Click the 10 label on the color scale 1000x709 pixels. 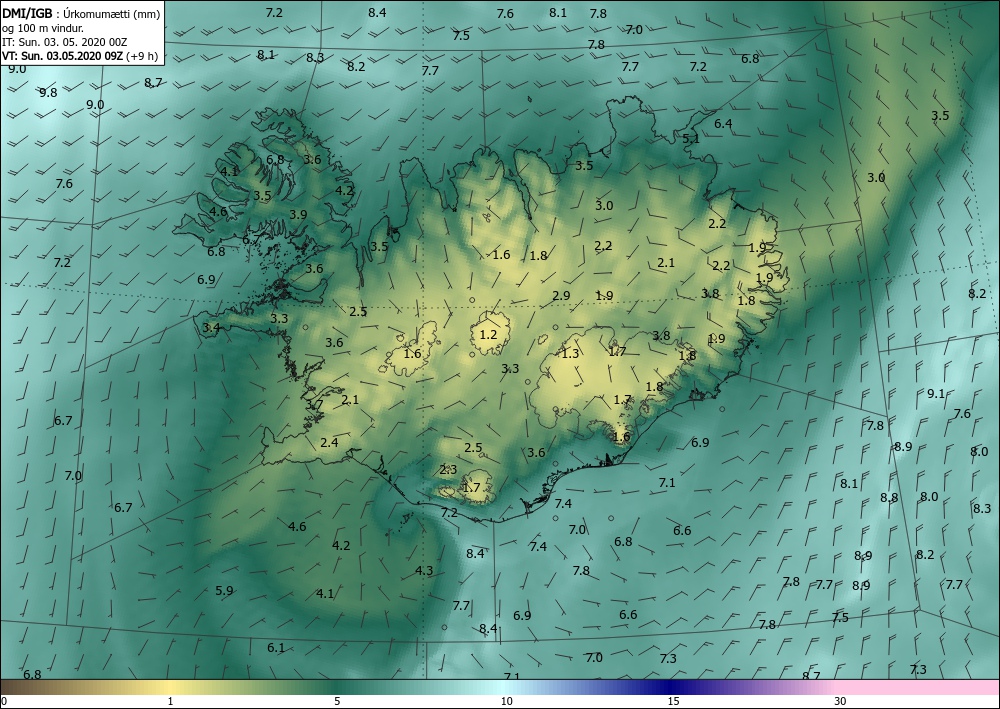point(506,702)
